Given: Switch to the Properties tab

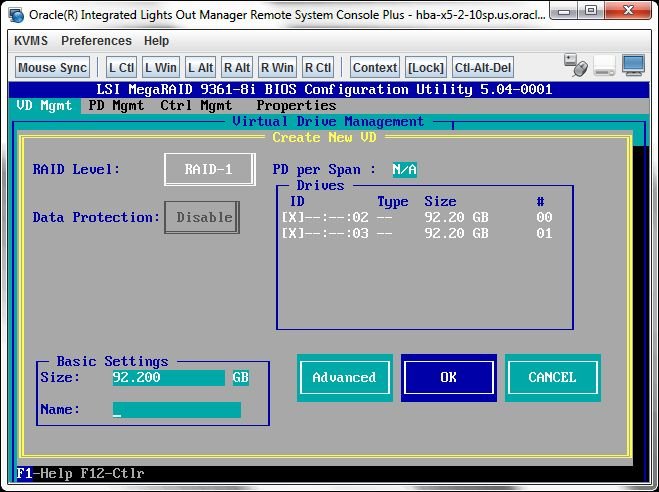Looking at the screenshot, I should [x=296, y=105].
